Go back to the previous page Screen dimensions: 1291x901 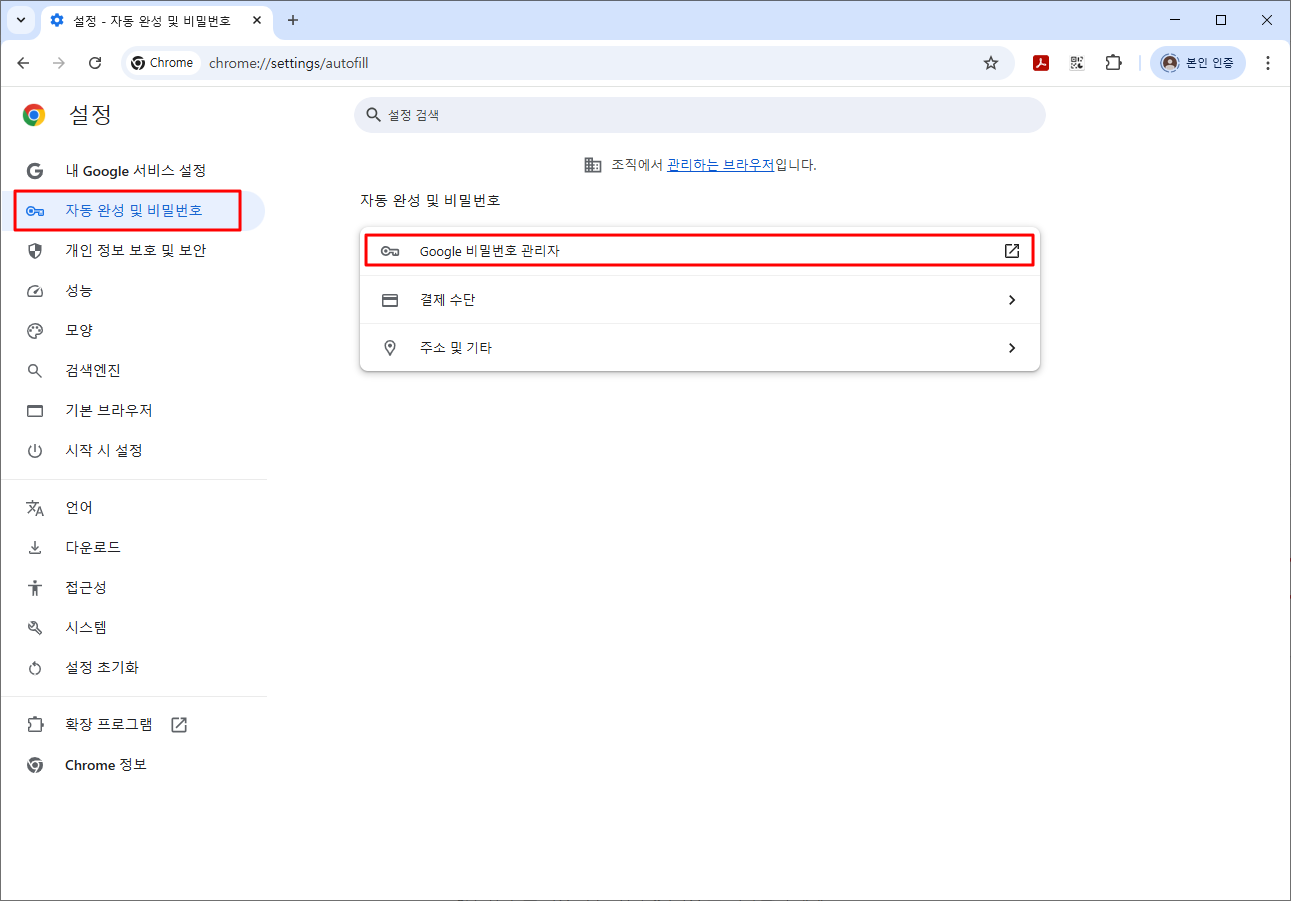pyautogui.click(x=24, y=63)
